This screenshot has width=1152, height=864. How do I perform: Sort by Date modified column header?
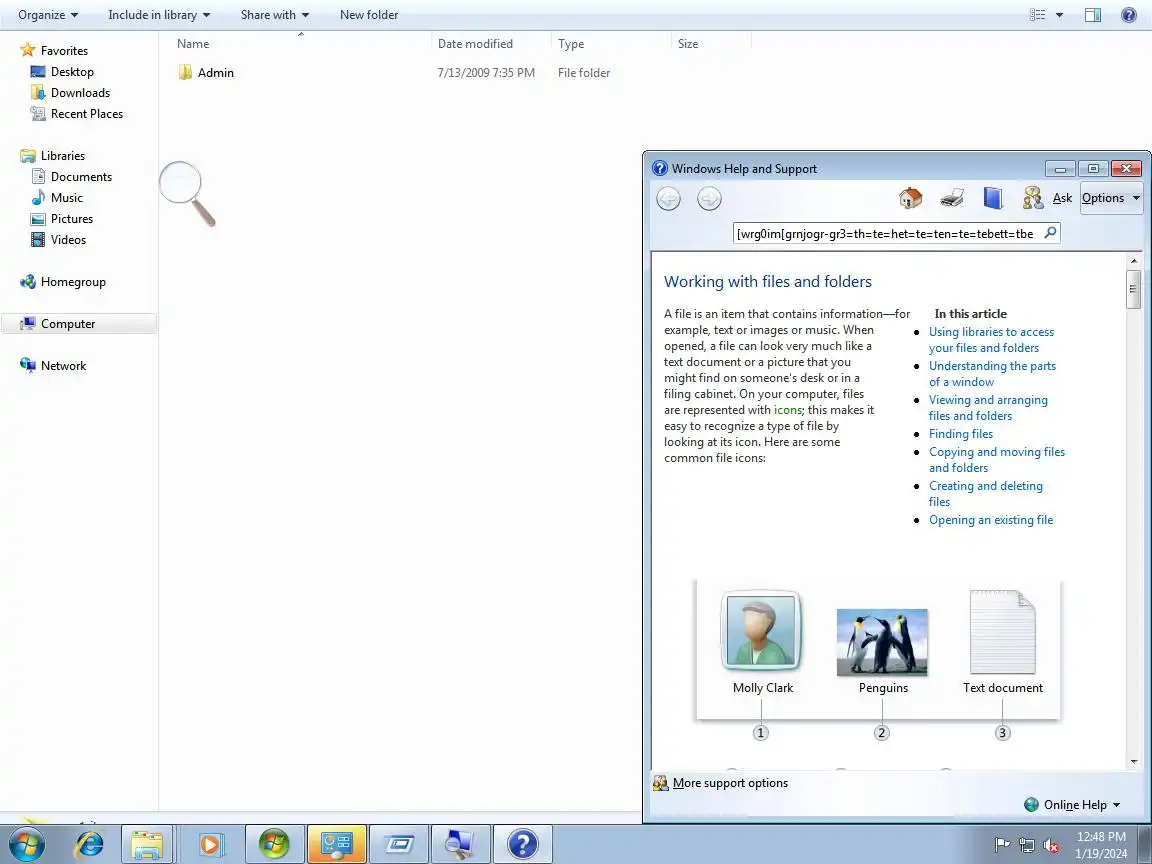(475, 43)
